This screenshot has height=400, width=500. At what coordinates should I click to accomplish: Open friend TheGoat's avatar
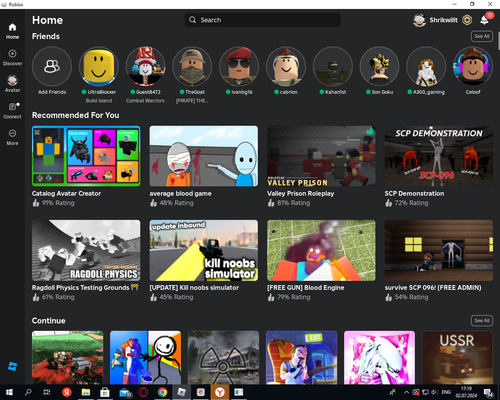pyautogui.click(x=192, y=66)
